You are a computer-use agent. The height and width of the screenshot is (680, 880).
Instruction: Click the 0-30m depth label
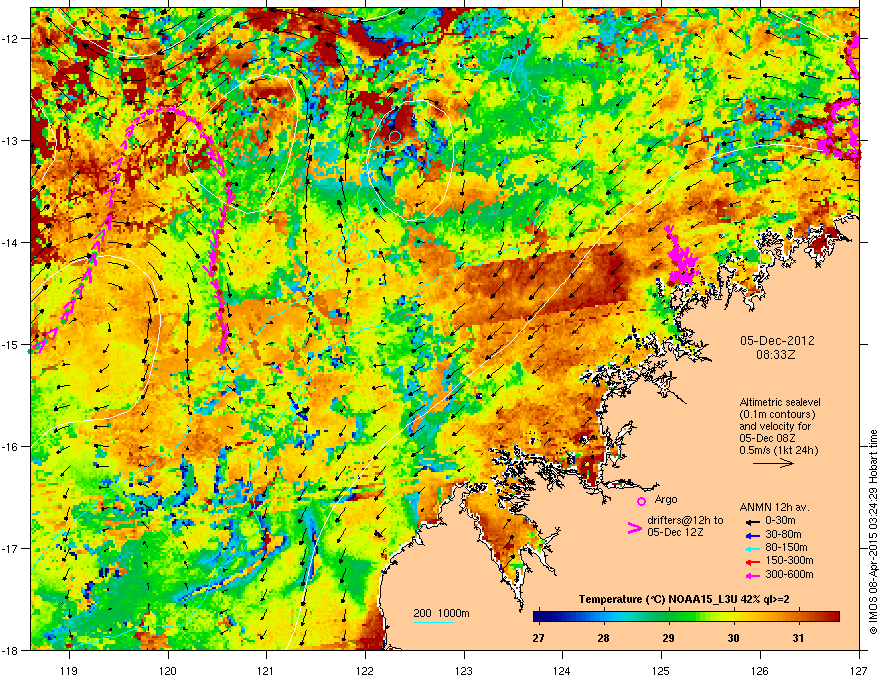[780, 520]
